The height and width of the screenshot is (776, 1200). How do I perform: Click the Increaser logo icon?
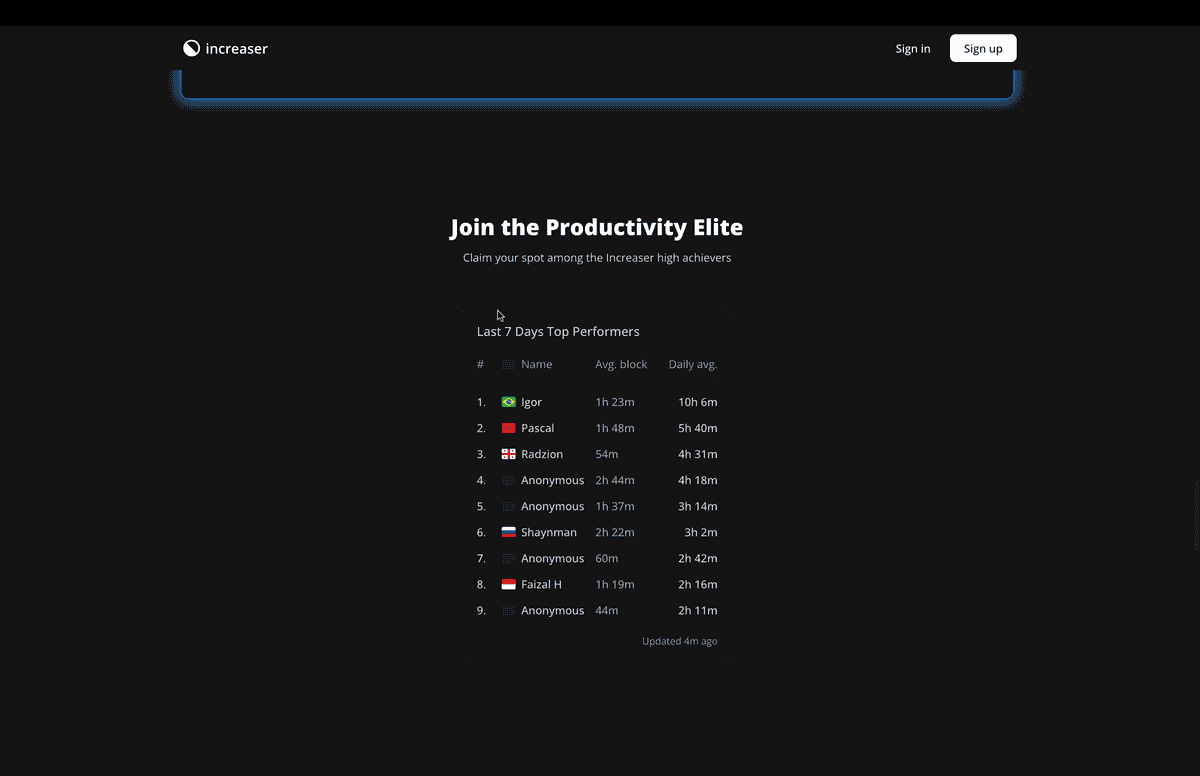coord(191,48)
